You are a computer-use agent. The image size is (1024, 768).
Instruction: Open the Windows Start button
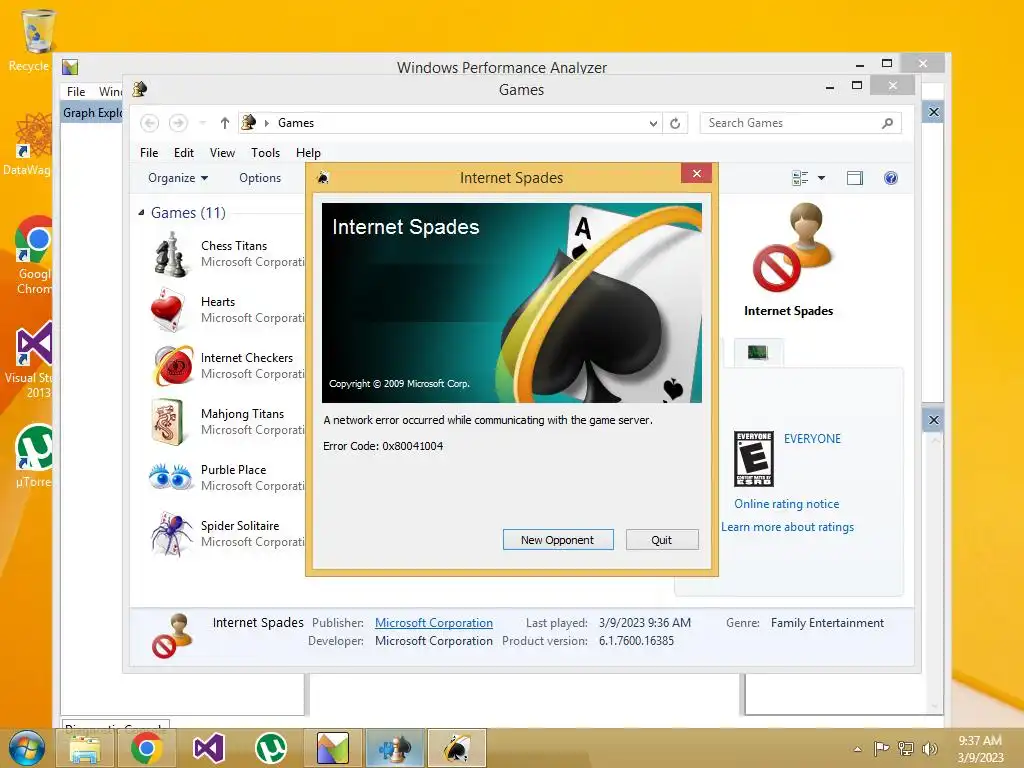(x=26, y=748)
